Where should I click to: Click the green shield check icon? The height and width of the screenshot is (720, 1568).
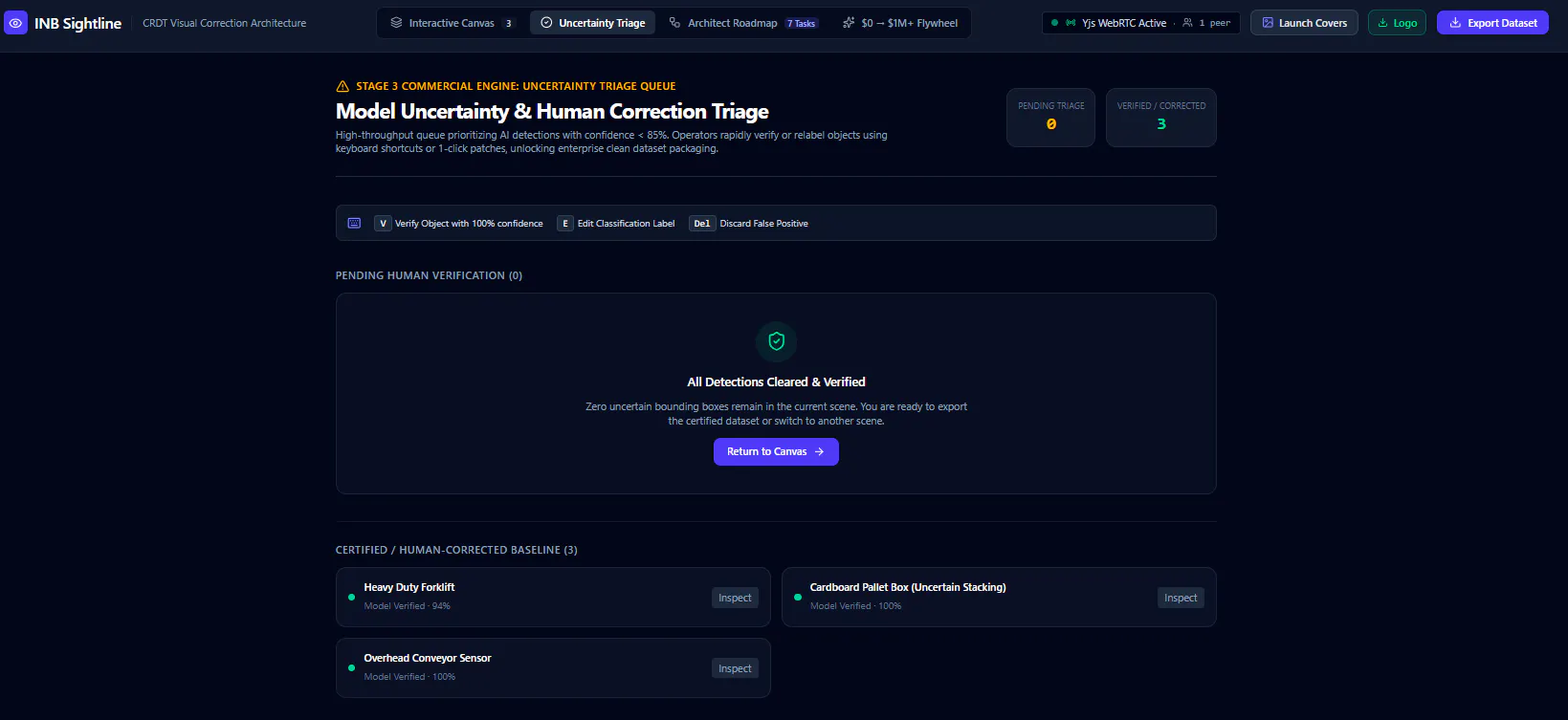(x=776, y=341)
